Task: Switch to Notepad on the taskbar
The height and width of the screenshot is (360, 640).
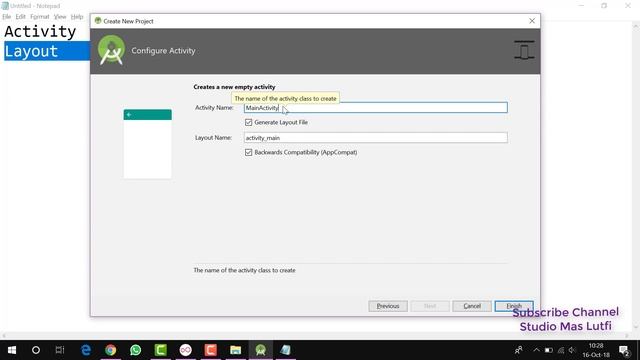Action: click(285, 350)
